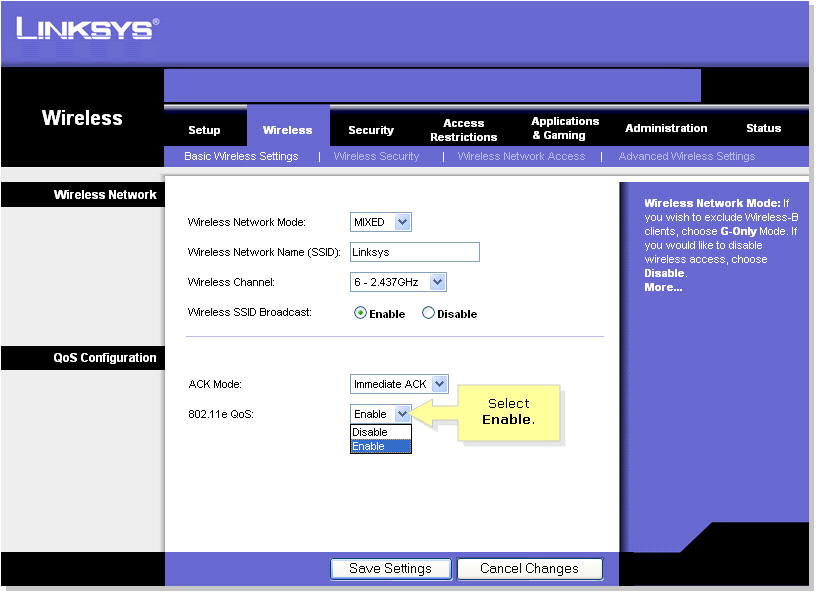Screen dimensions: 816x593
Task: Open the Wireless Network Access page
Action: point(521,156)
